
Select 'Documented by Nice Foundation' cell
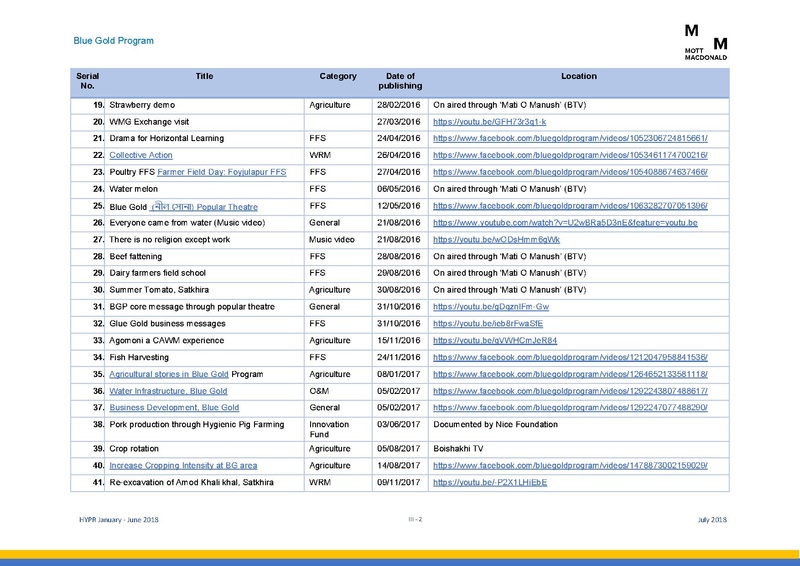(x=495, y=424)
